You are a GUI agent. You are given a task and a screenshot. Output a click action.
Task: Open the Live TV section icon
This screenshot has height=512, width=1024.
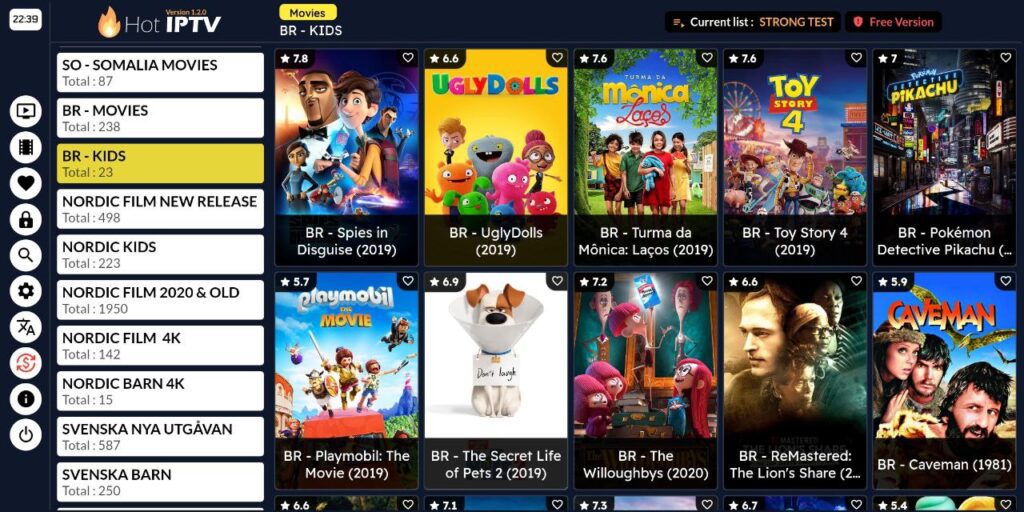click(x=25, y=111)
